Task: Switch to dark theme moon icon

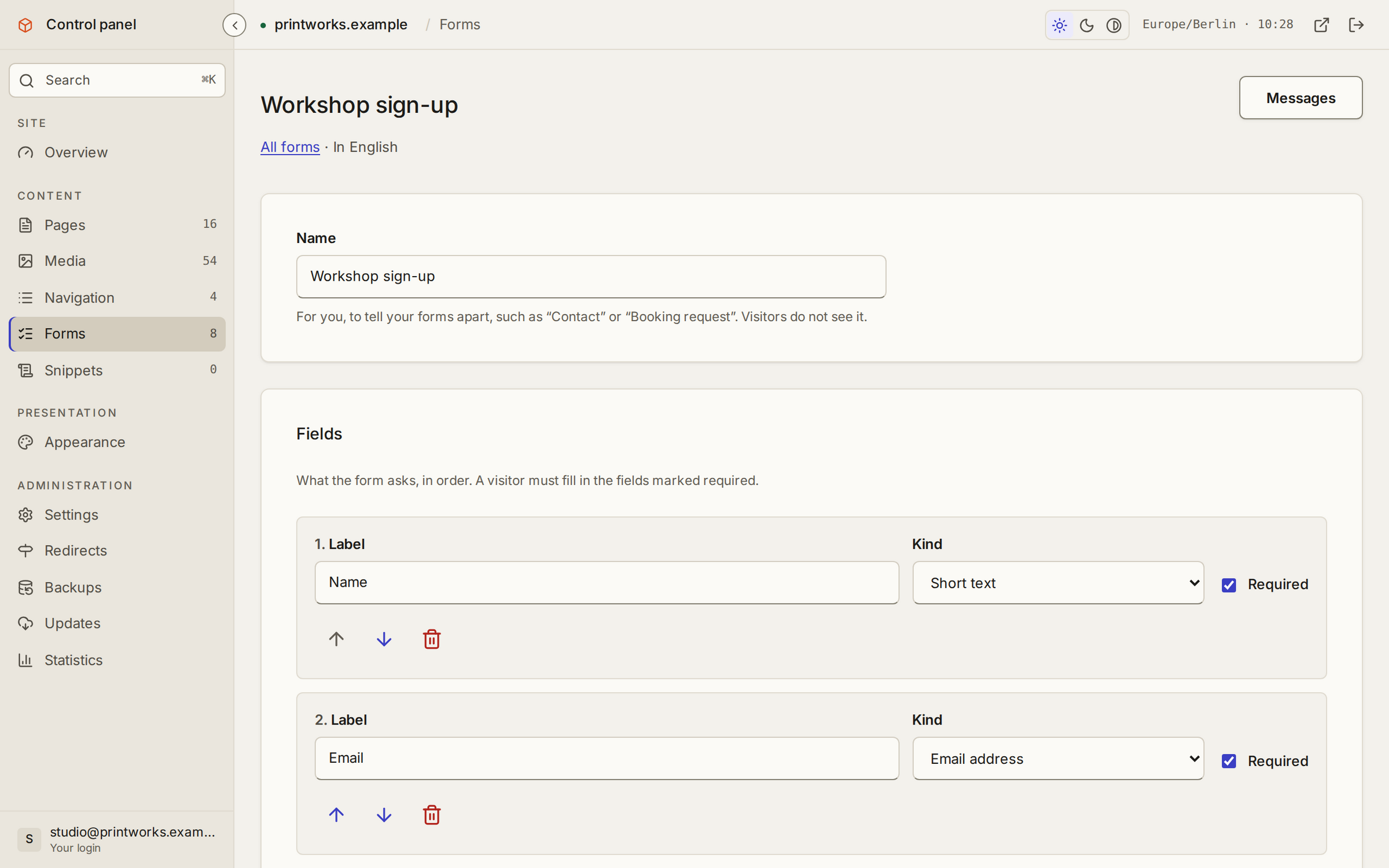Action: click(1086, 25)
